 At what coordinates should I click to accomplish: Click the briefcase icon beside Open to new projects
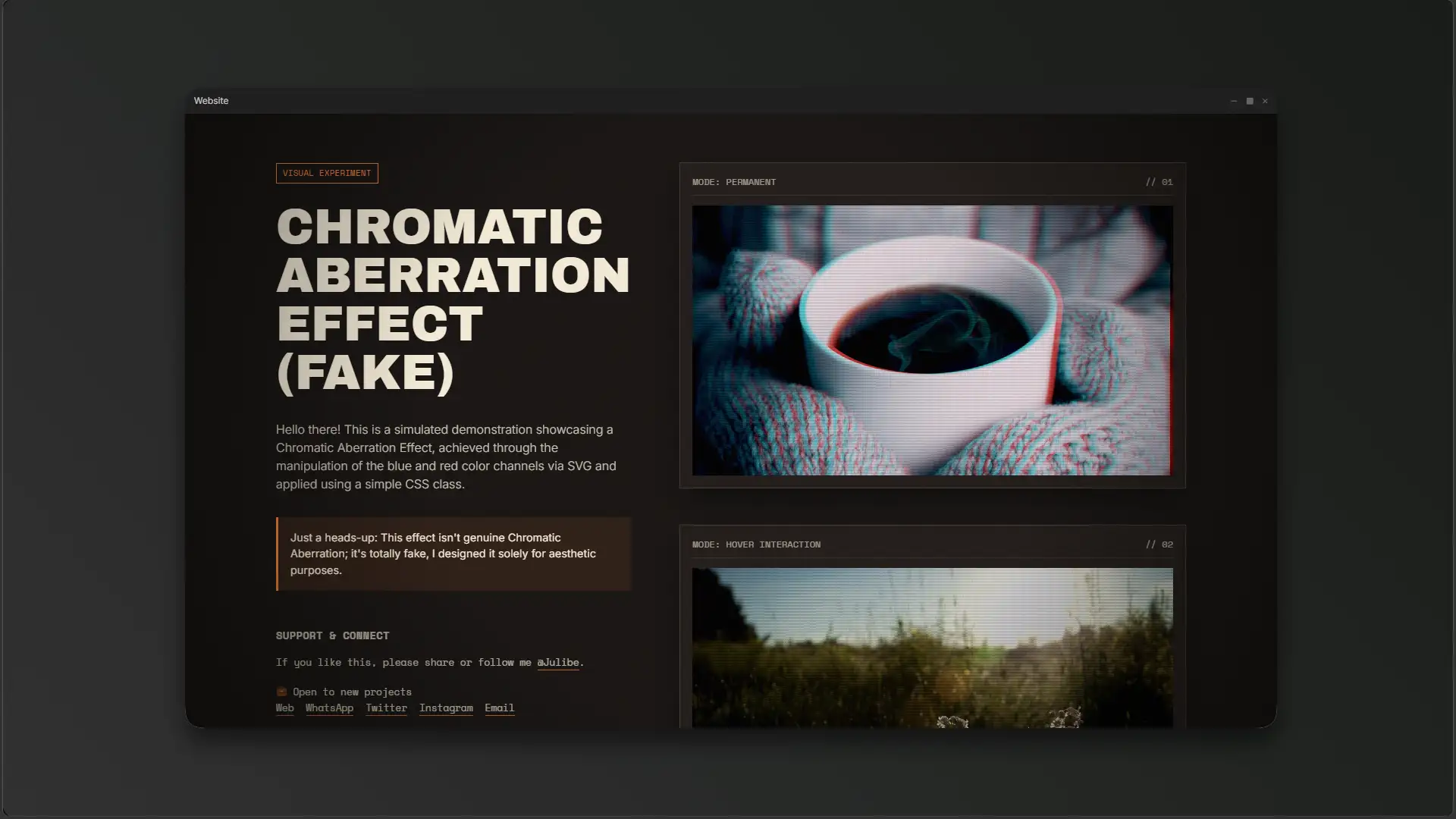281,692
